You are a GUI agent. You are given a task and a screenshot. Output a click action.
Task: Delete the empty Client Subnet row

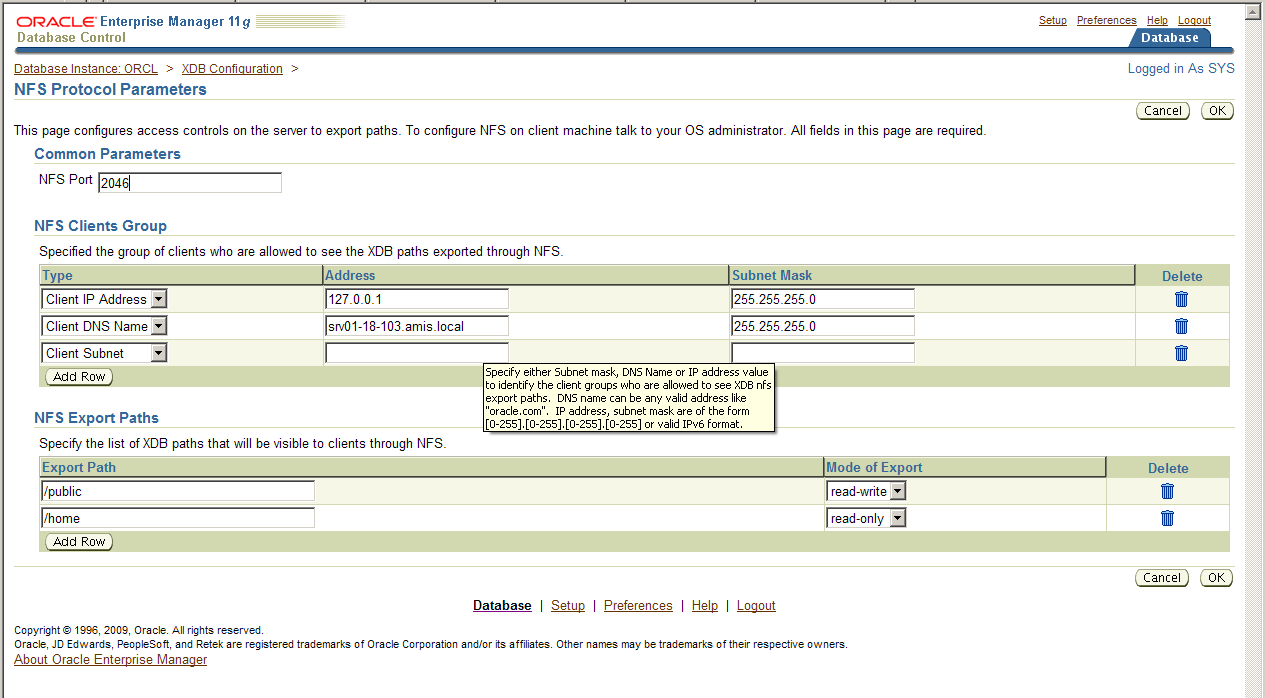(x=1181, y=353)
